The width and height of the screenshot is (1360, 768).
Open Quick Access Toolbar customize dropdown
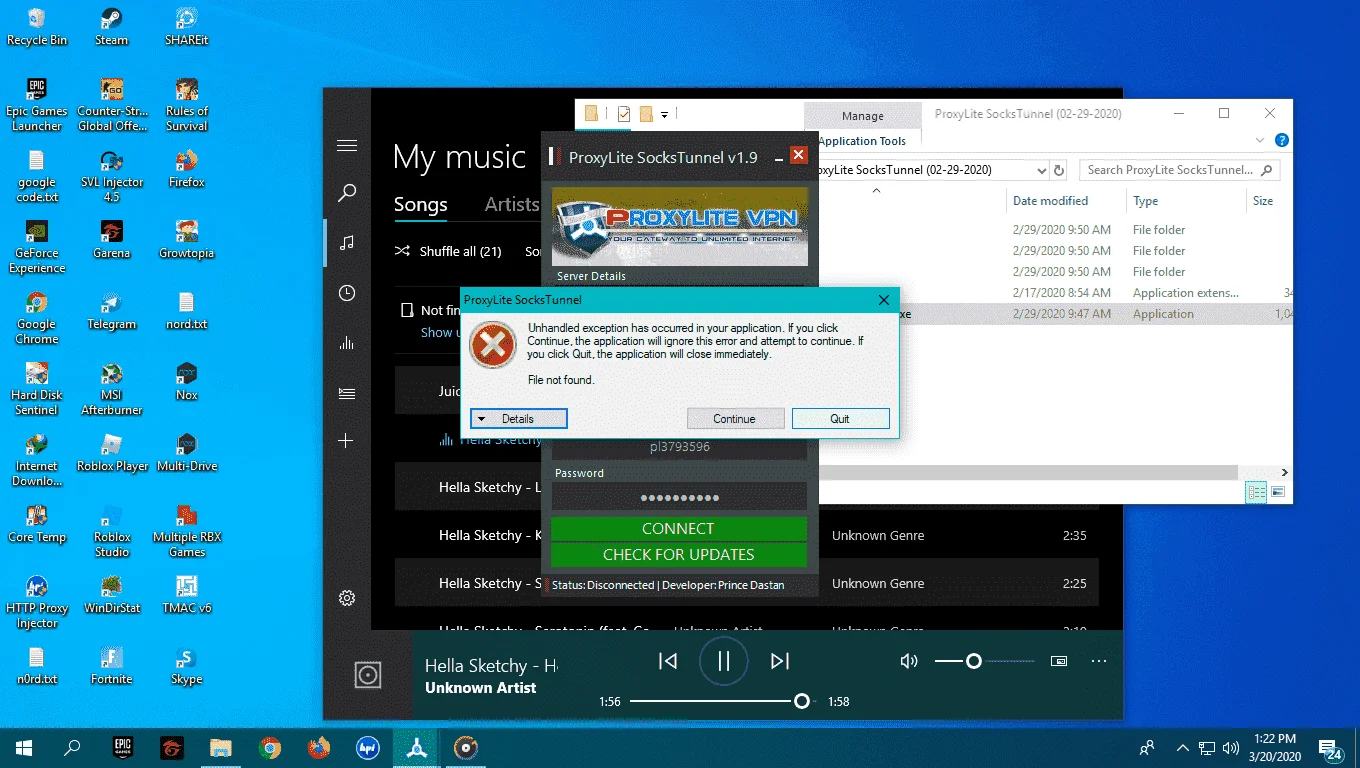(664, 114)
